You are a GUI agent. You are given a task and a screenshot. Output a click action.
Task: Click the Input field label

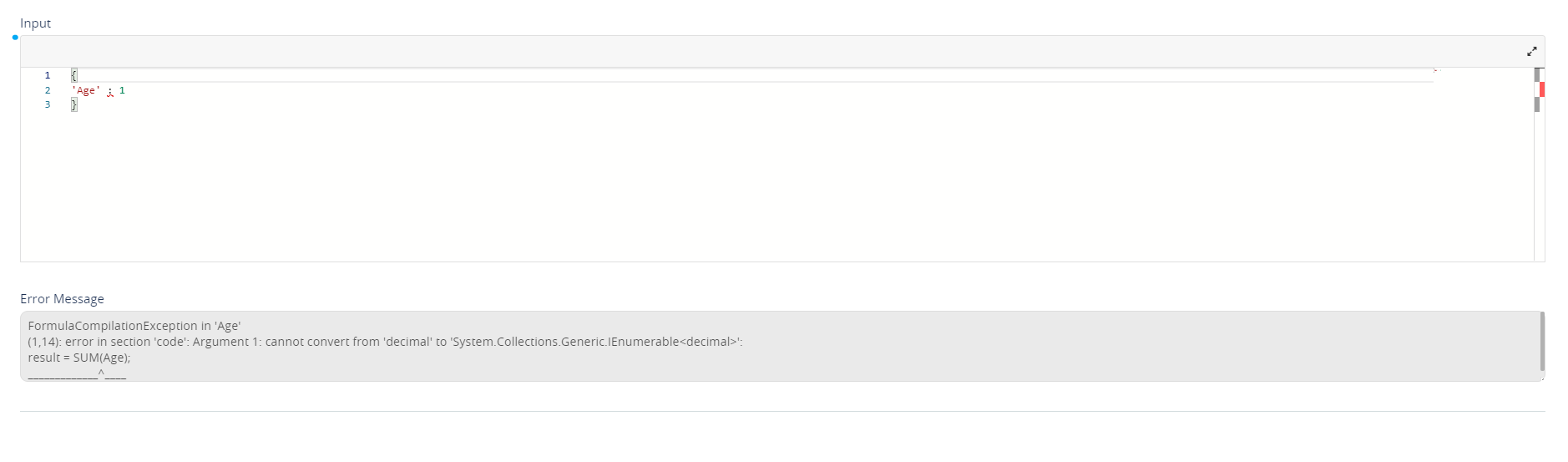(x=36, y=23)
